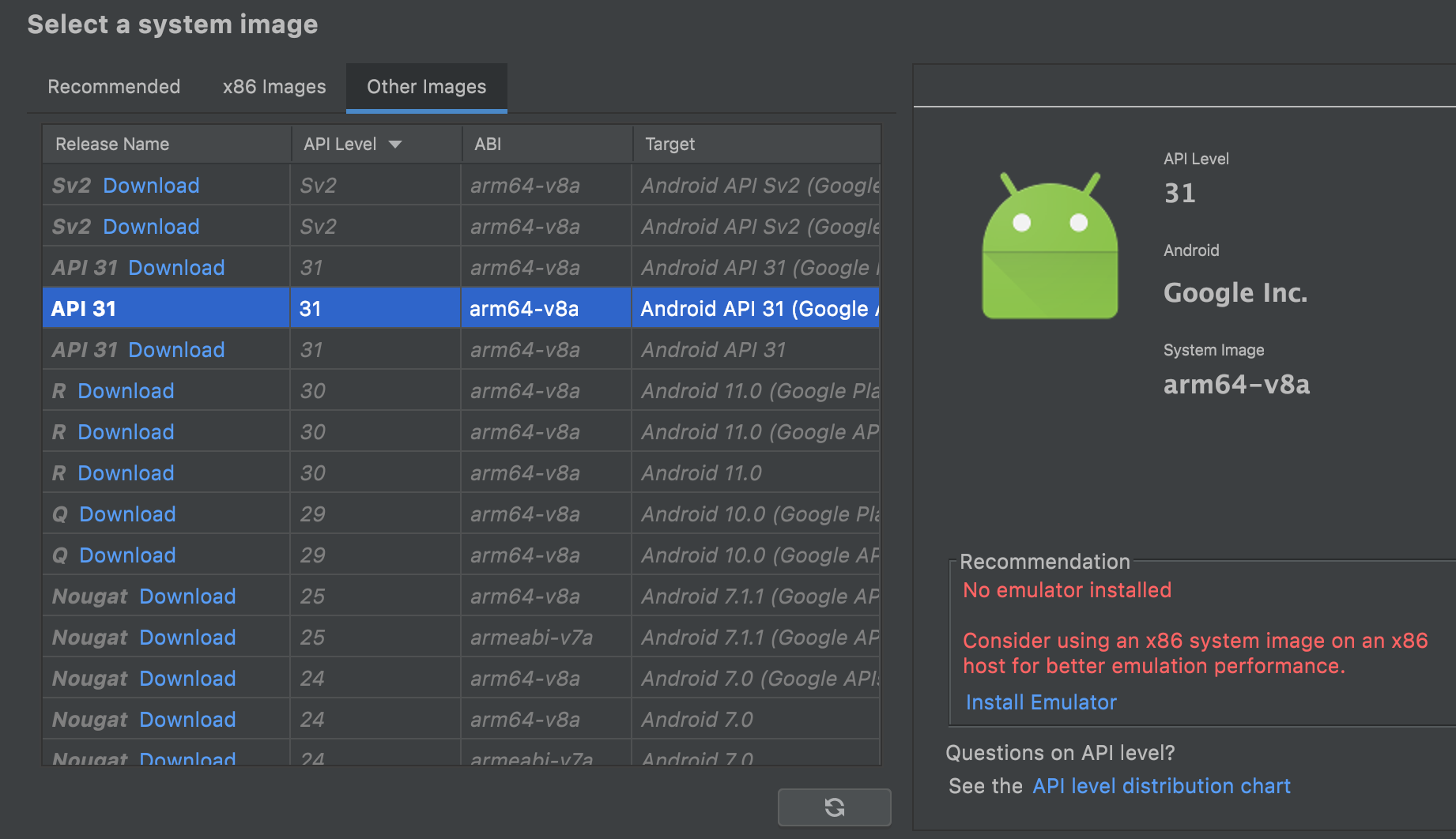Sort by the ABI column header
1456x839 pixels.
(x=488, y=144)
